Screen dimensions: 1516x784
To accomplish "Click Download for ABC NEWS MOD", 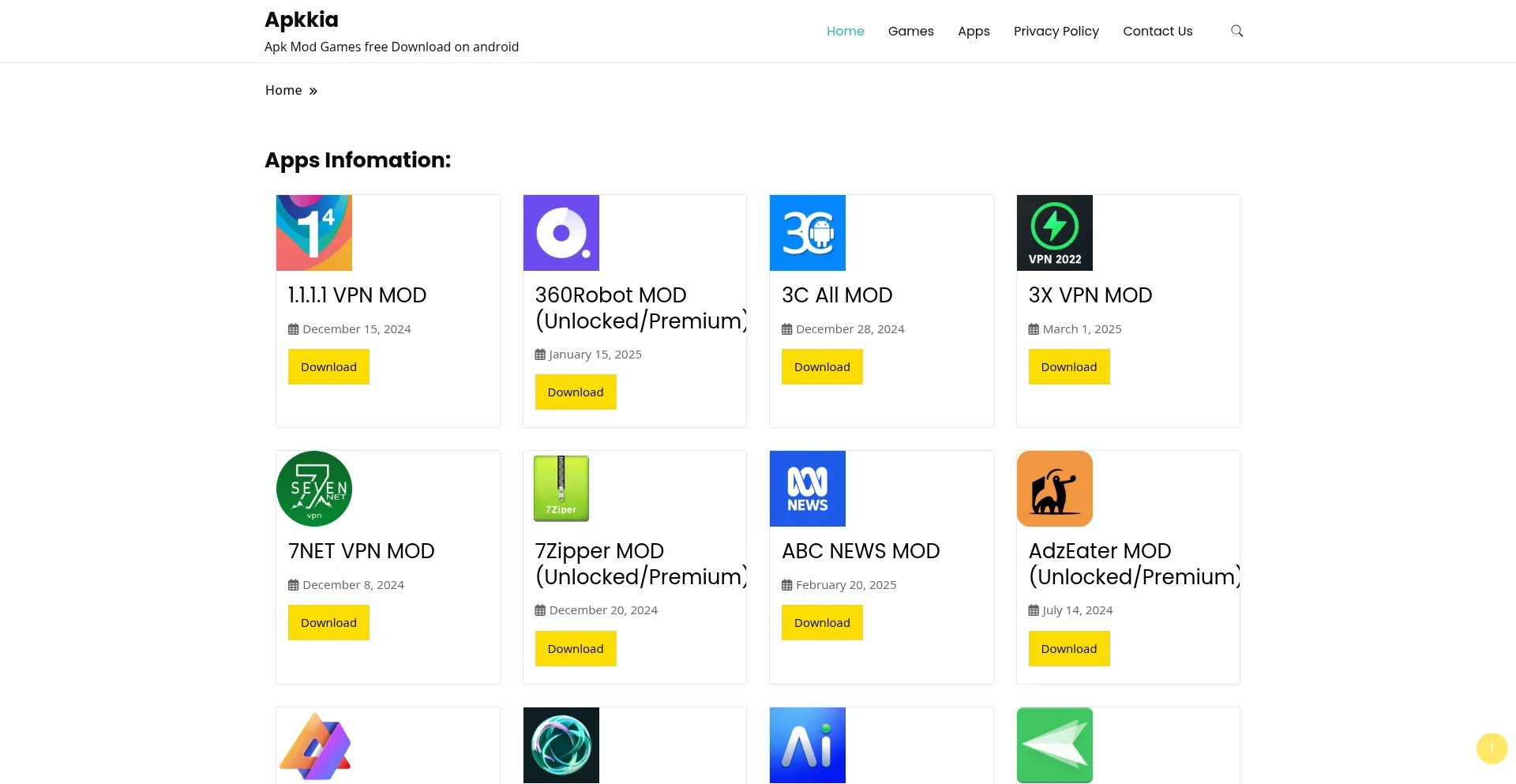I will click(822, 623).
